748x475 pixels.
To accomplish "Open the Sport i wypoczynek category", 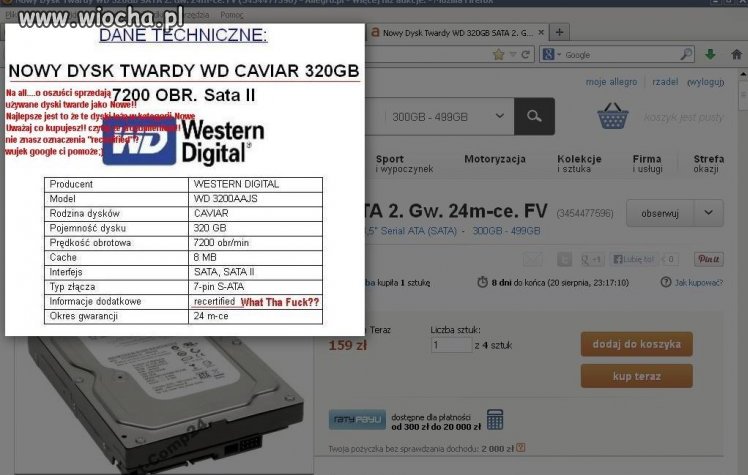I will coord(404,164).
